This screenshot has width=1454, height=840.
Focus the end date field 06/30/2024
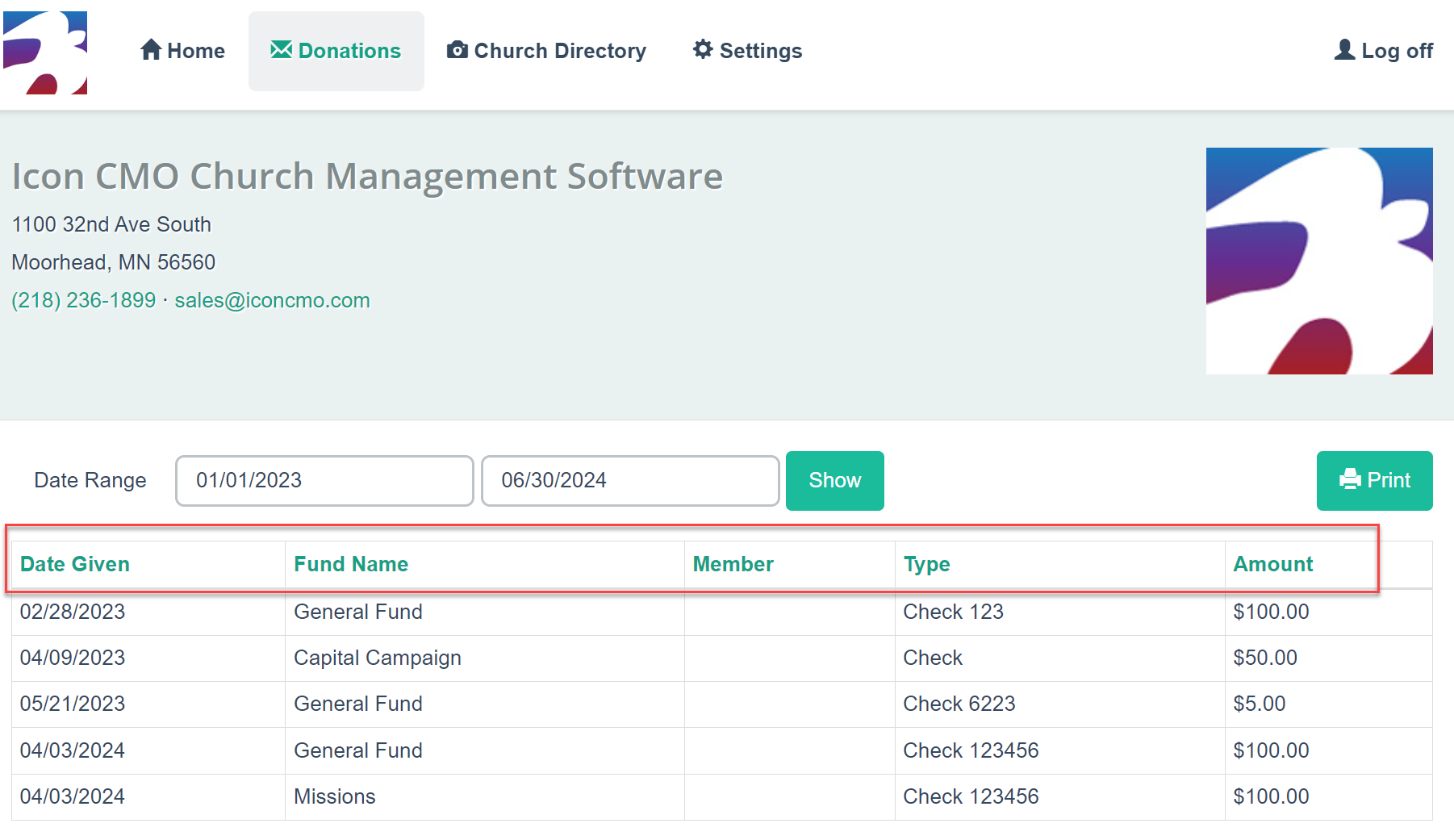pos(630,481)
